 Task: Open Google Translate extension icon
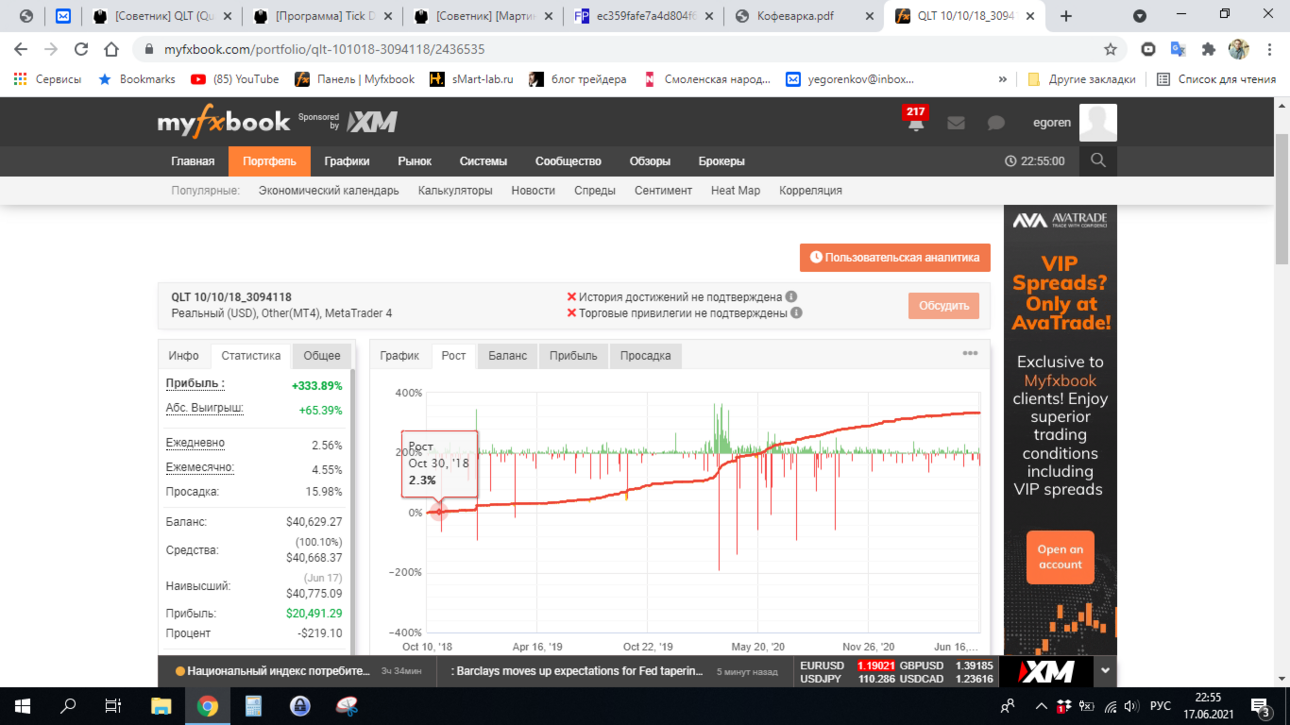(x=1178, y=49)
